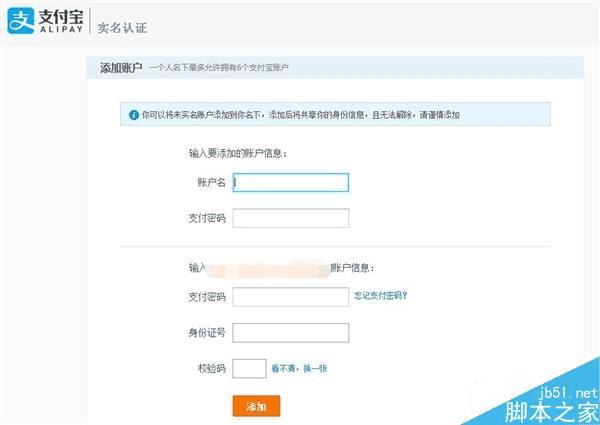Image resolution: width=600 pixels, height=425 pixels.
Task: Focus the 身份证号 input field
Action: pyautogui.click(x=291, y=332)
